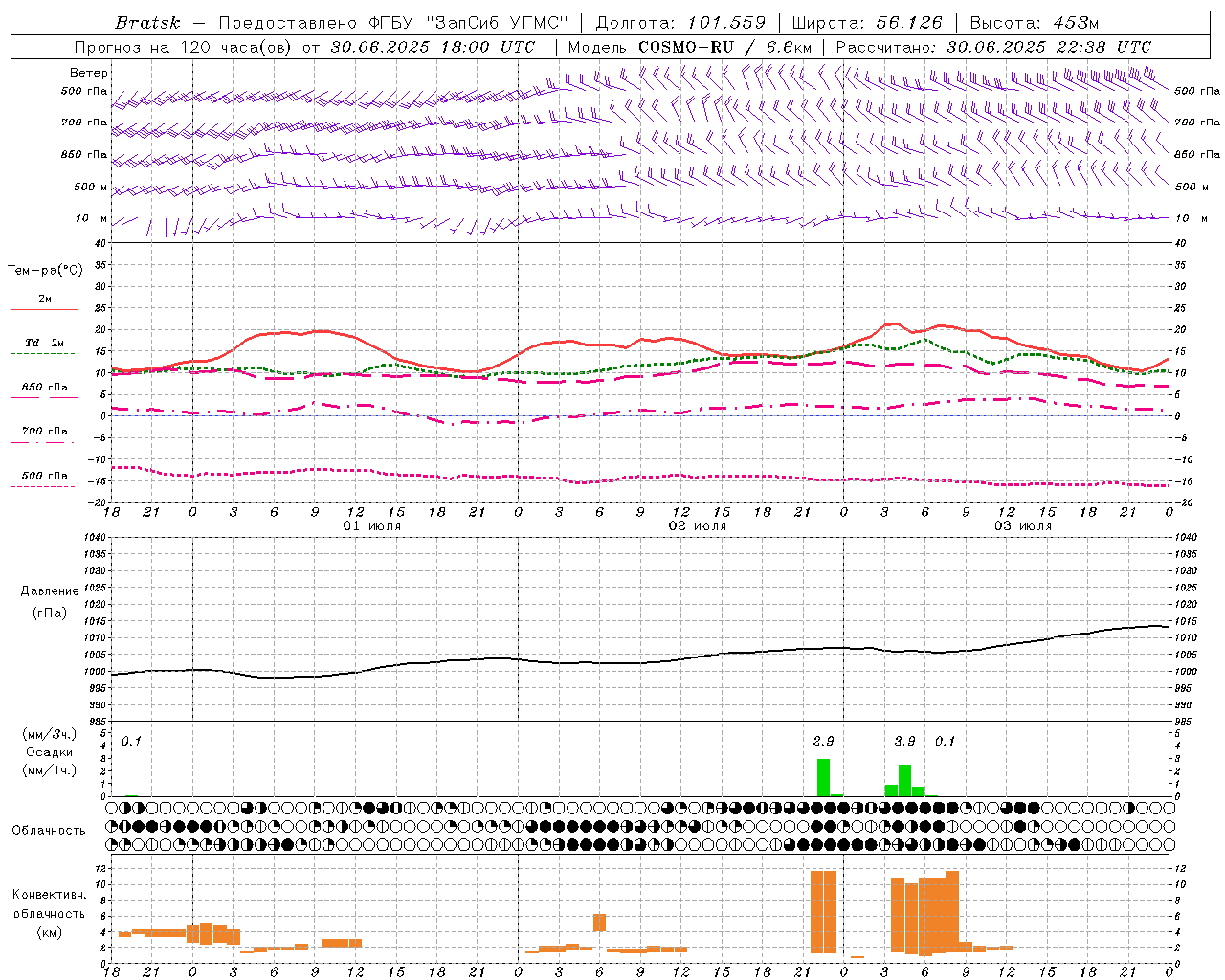Click the 850 гПа dashed line legend sample
This screenshot has height=980, width=1225.
(44, 397)
